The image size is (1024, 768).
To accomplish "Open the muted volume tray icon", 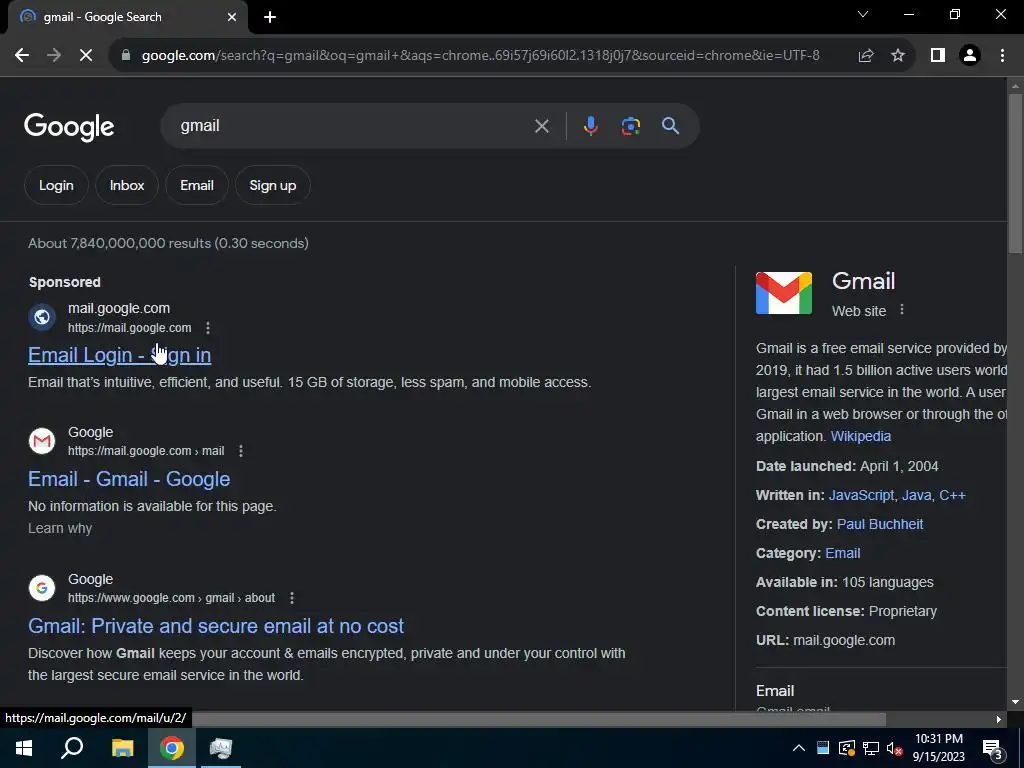I will point(894,748).
